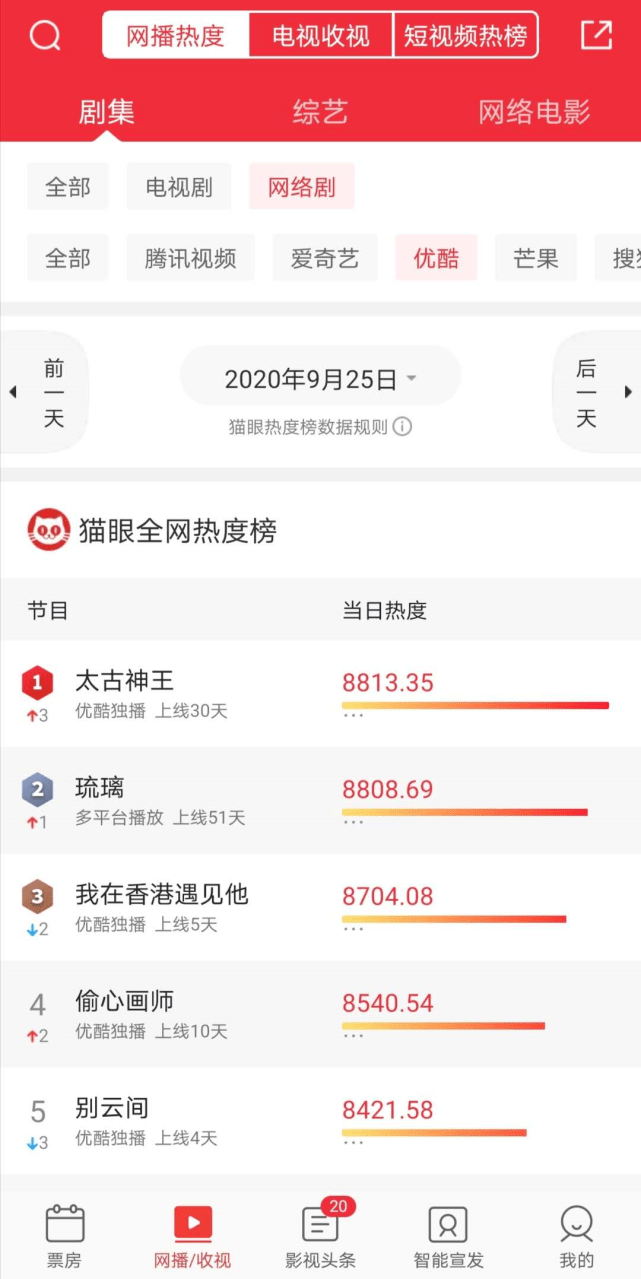Filter by 电视剧 type chip
Viewport: 641px width, 1279px height.
coord(179,187)
